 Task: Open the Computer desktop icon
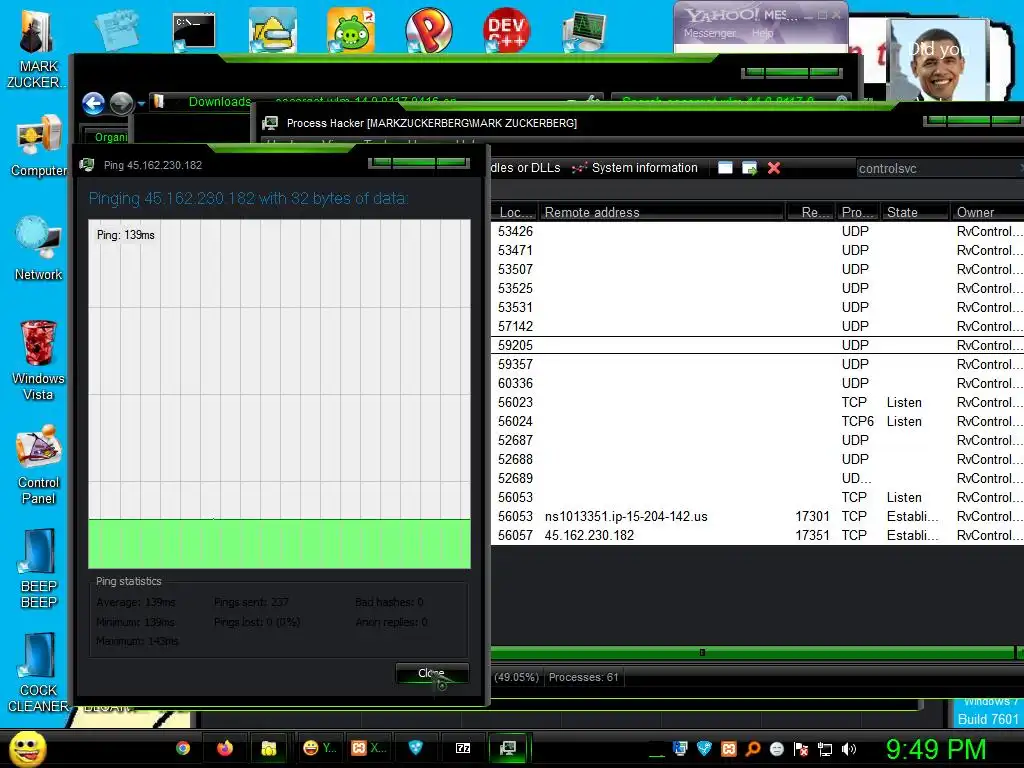point(39,145)
